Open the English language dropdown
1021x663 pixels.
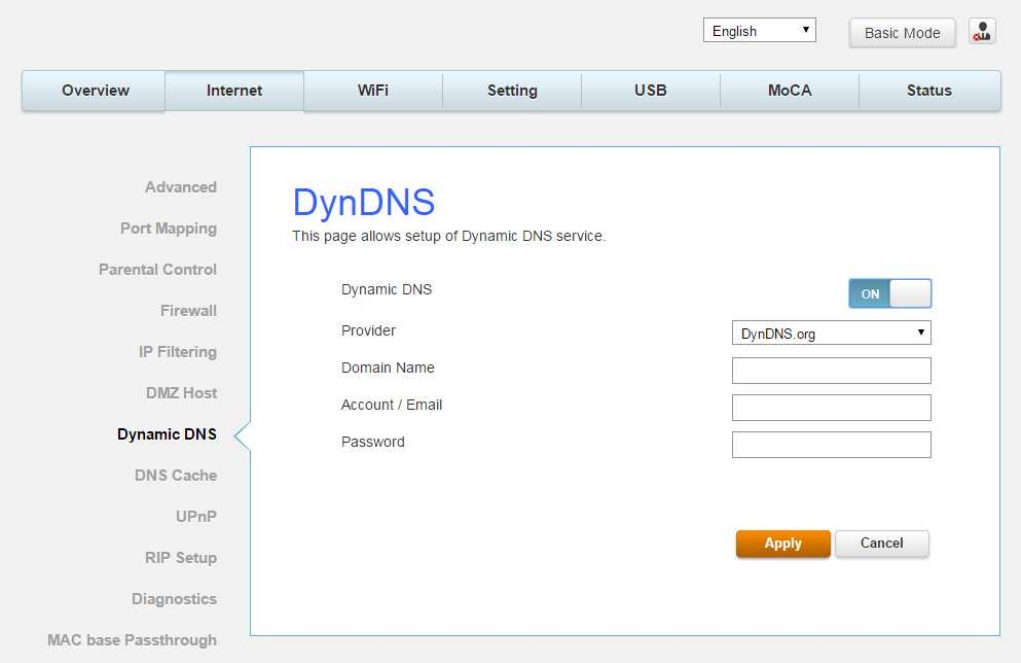click(x=759, y=31)
